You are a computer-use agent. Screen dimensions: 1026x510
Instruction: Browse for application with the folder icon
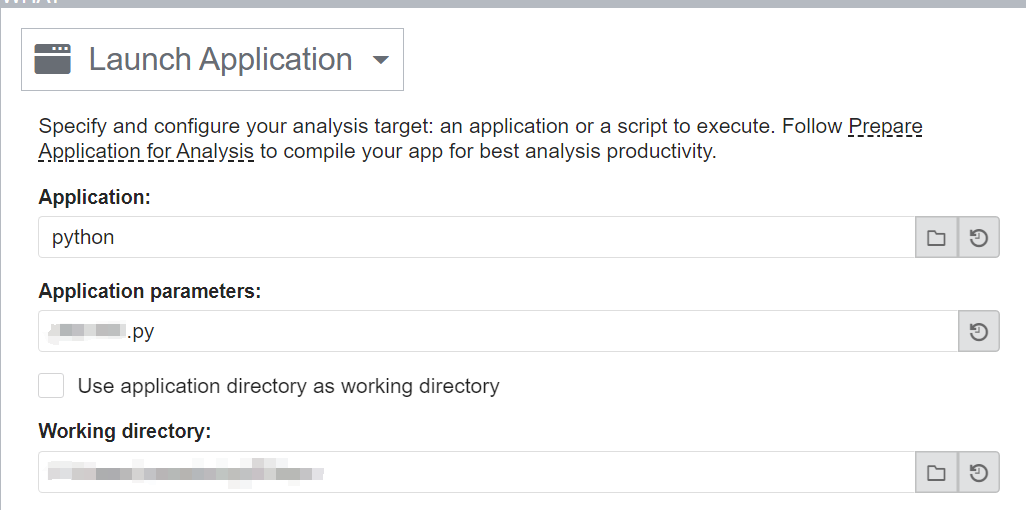(936, 238)
